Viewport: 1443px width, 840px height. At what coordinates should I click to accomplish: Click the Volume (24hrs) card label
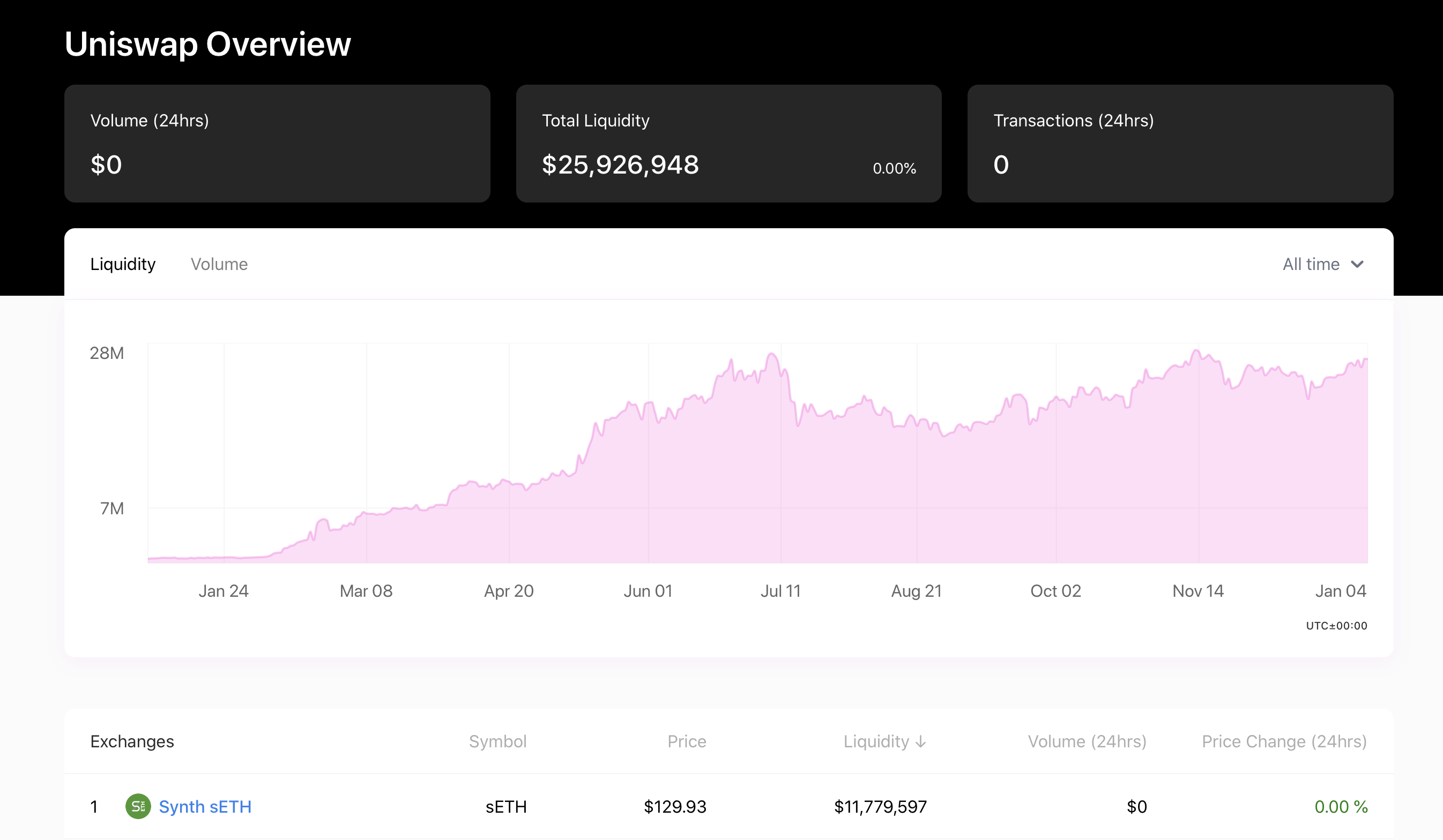pyautogui.click(x=150, y=120)
